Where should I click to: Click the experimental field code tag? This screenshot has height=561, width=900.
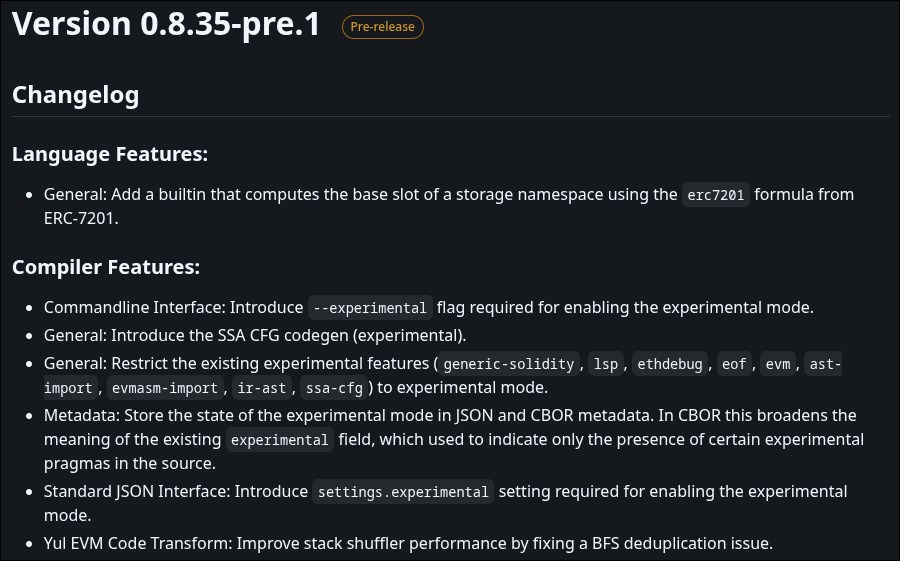pos(280,440)
